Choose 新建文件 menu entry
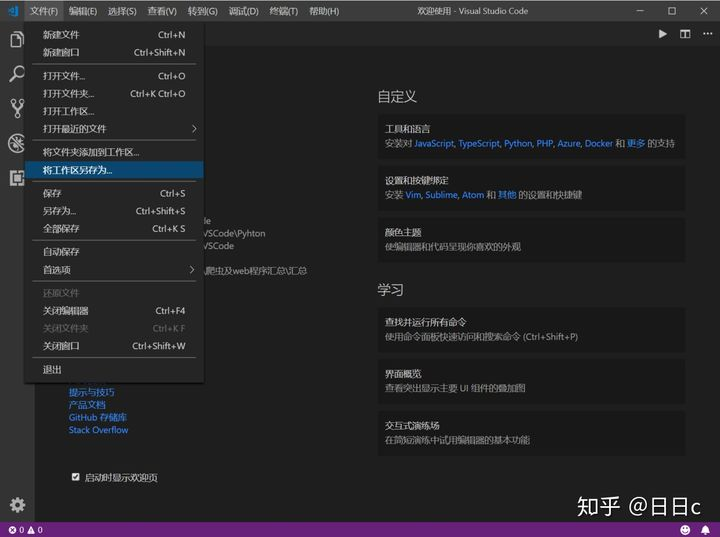 point(115,34)
